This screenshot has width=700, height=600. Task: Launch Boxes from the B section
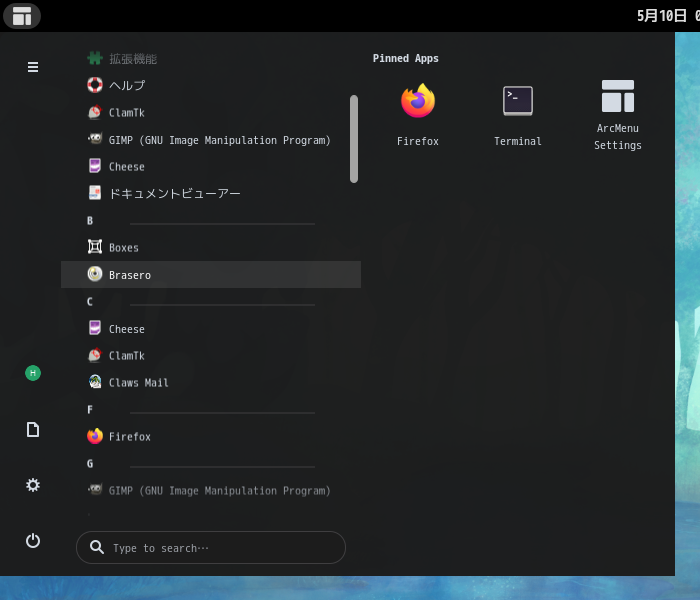[x=211, y=247]
